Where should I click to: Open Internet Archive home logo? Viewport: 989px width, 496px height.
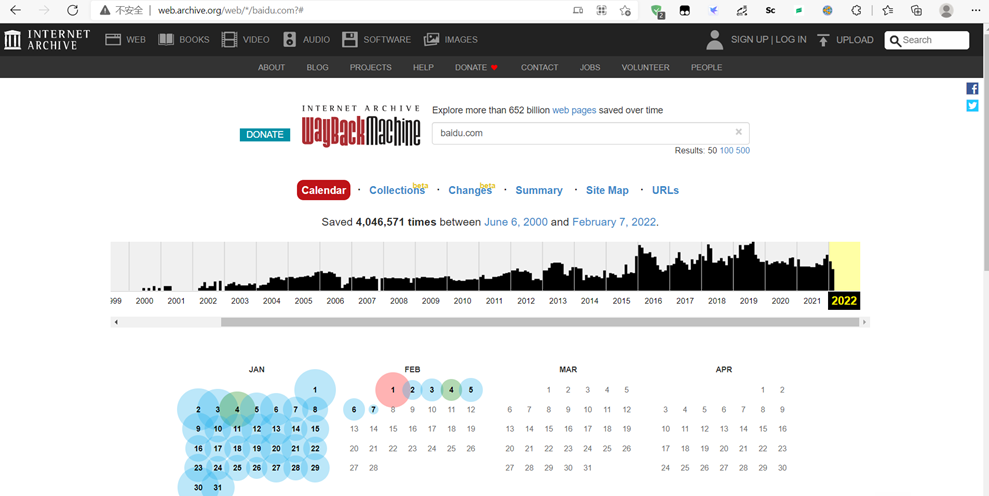point(47,40)
